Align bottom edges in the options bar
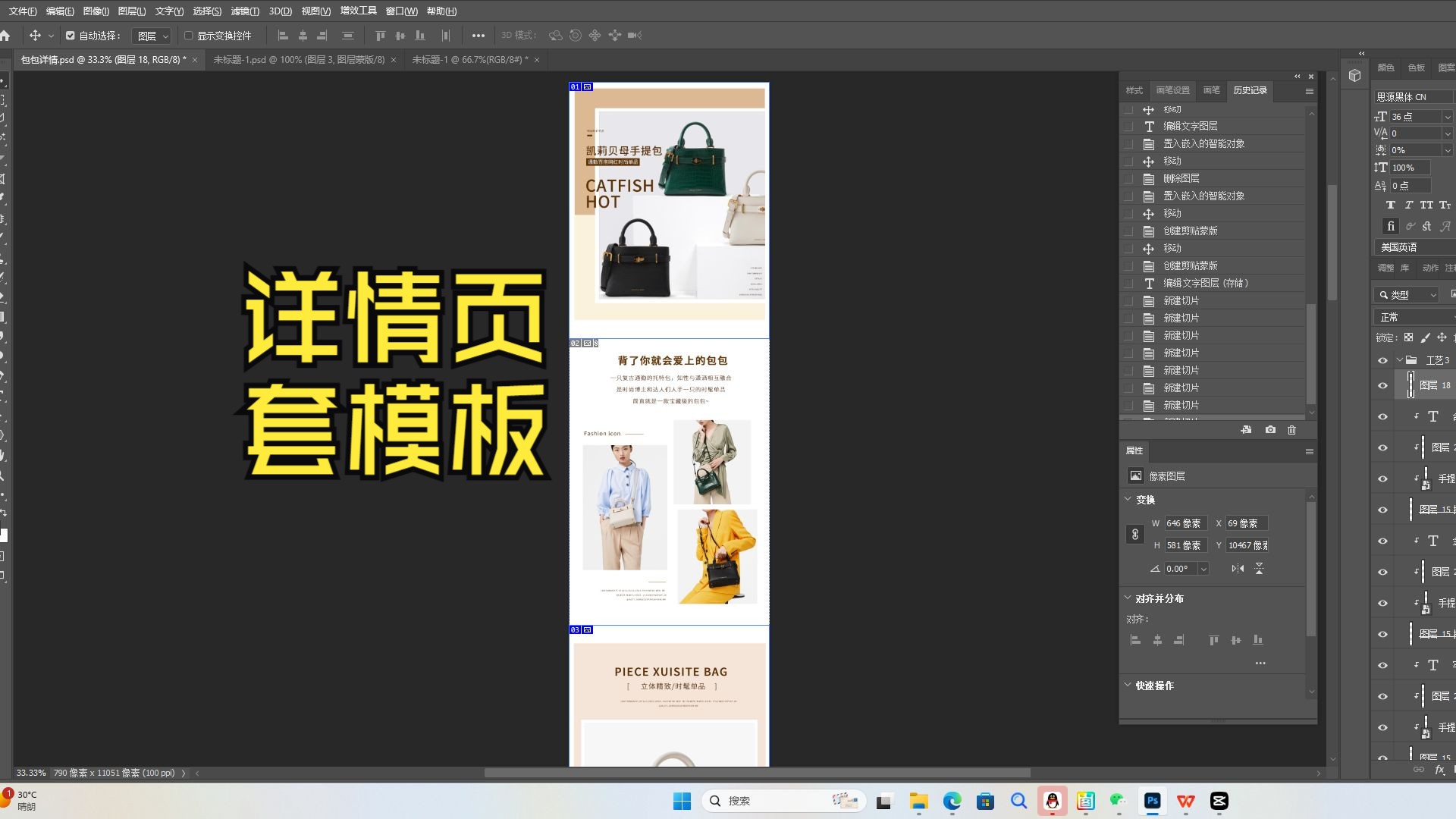 (x=420, y=36)
